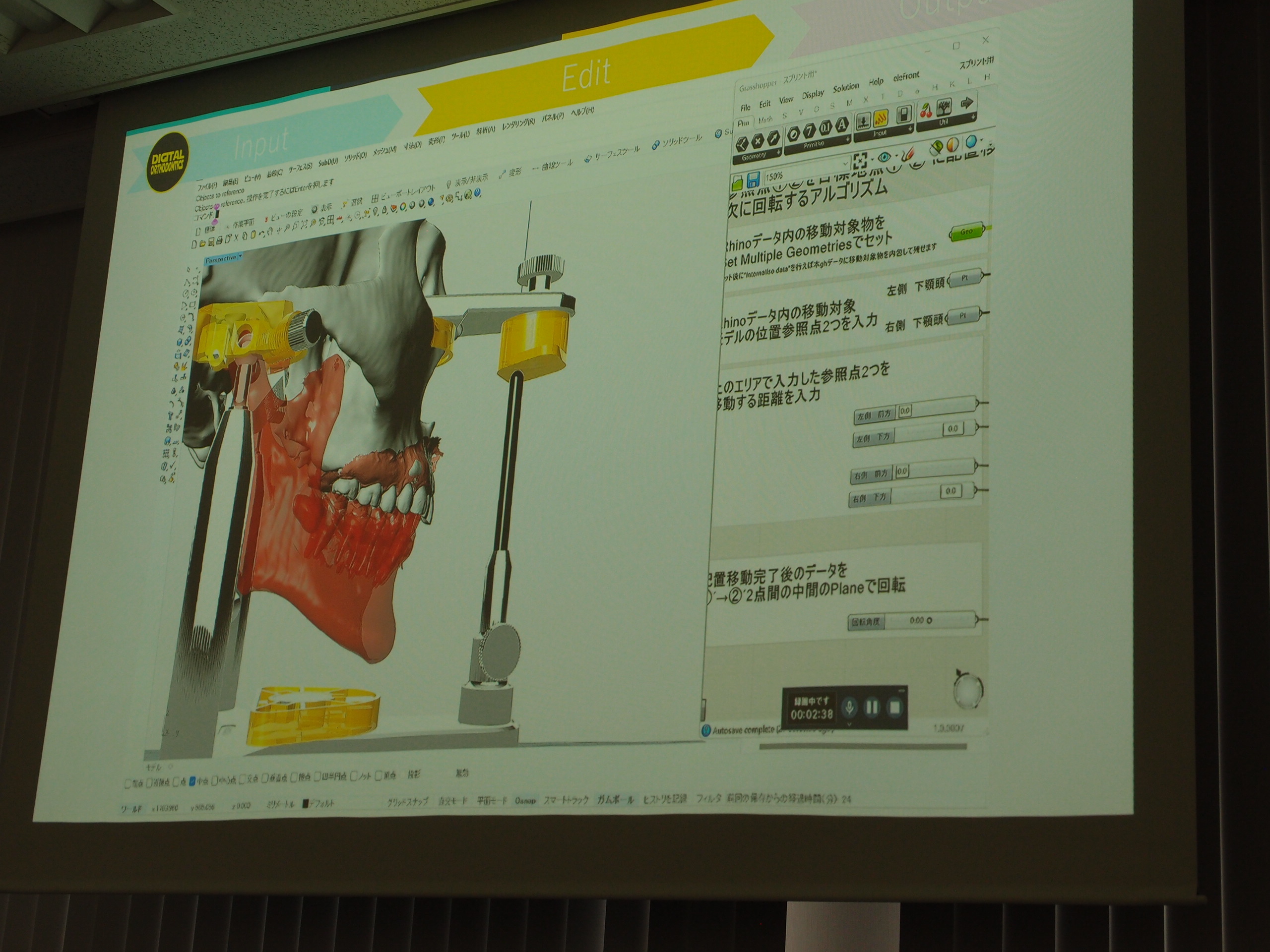Open file via green folder icon in Grasshopper
This screenshot has width=1270, height=952.
pyautogui.click(x=738, y=184)
